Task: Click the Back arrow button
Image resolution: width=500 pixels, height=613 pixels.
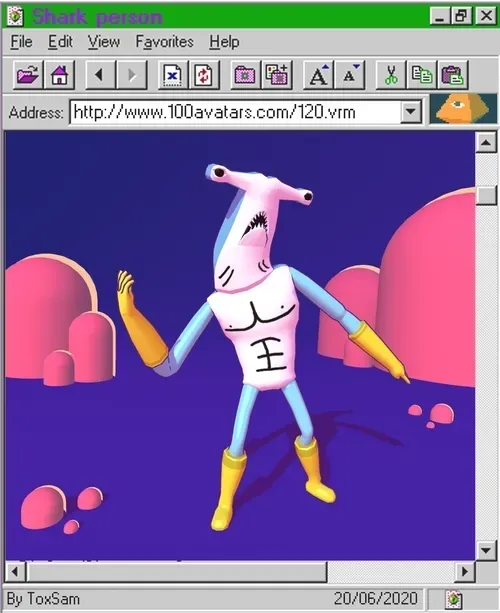Action: pyautogui.click(x=100, y=74)
